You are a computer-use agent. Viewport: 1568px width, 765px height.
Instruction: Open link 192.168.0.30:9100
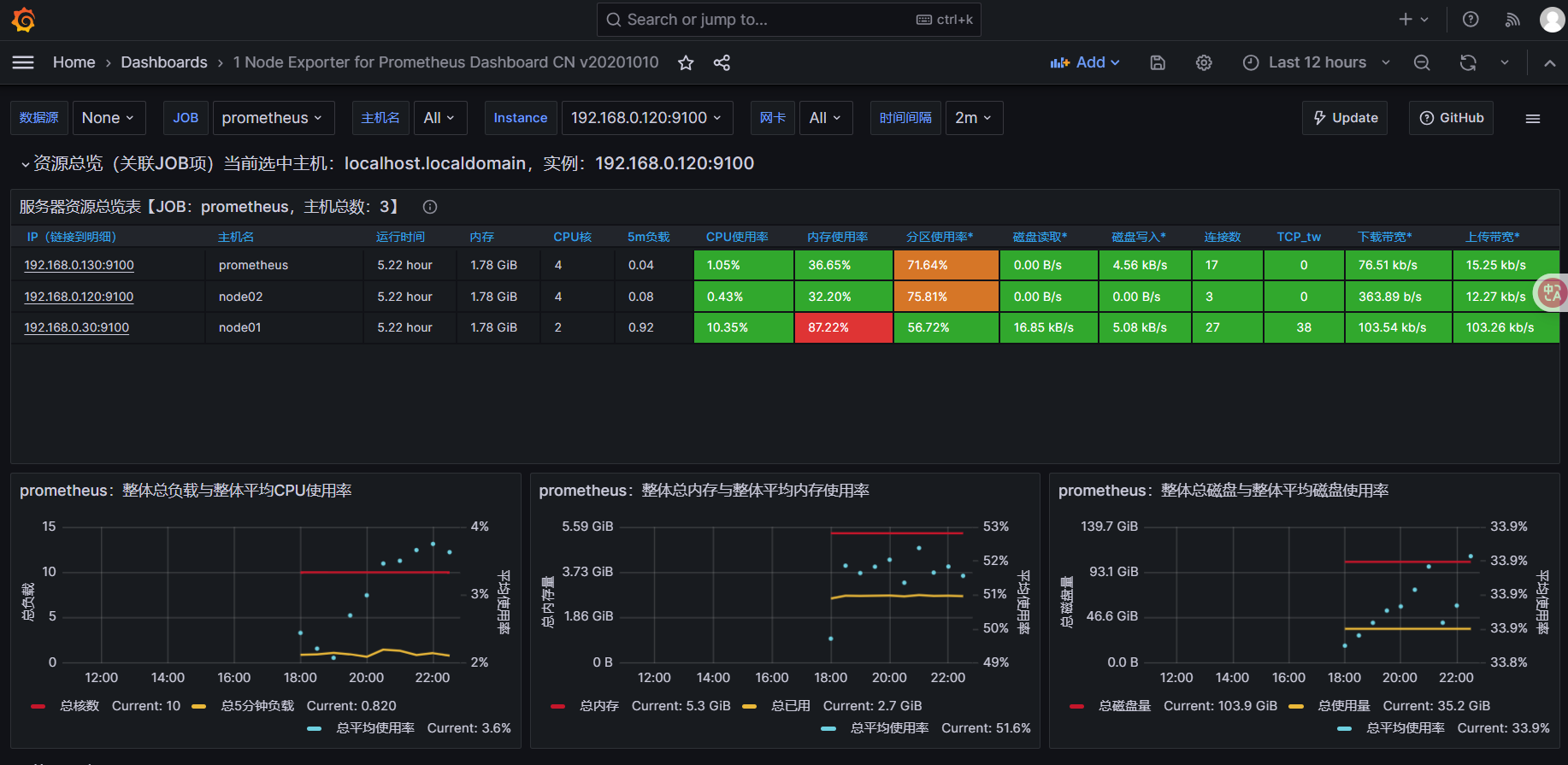(76, 327)
